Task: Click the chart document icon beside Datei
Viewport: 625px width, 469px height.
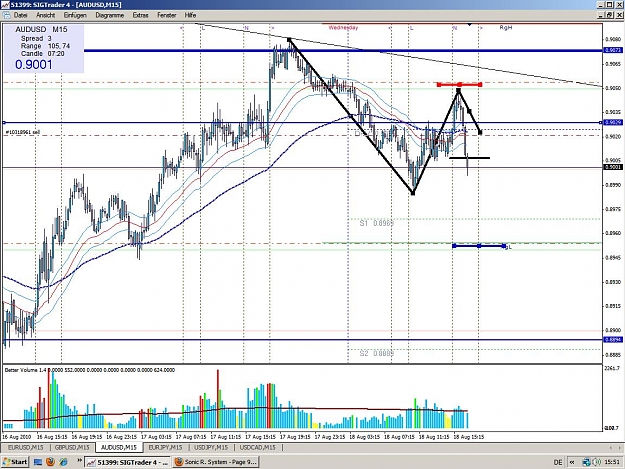Action: (6, 15)
